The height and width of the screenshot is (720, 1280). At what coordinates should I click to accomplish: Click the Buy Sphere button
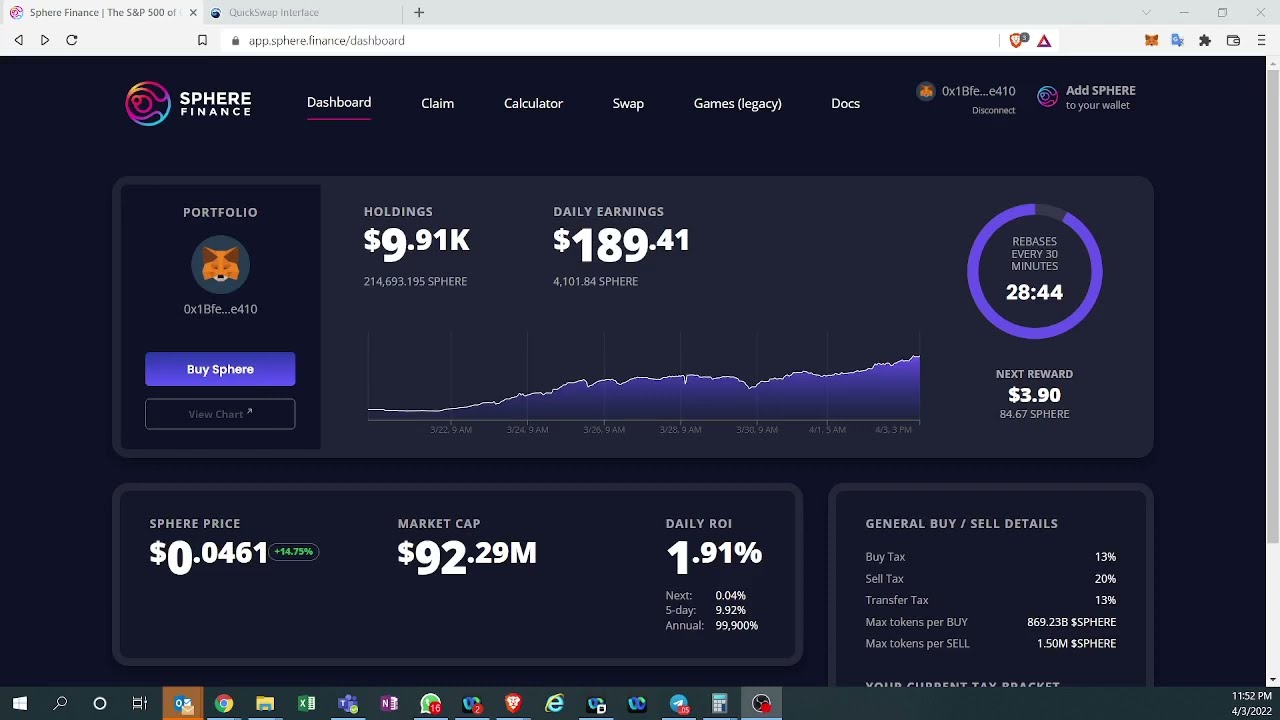pyautogui.click(x=220, y=369)
